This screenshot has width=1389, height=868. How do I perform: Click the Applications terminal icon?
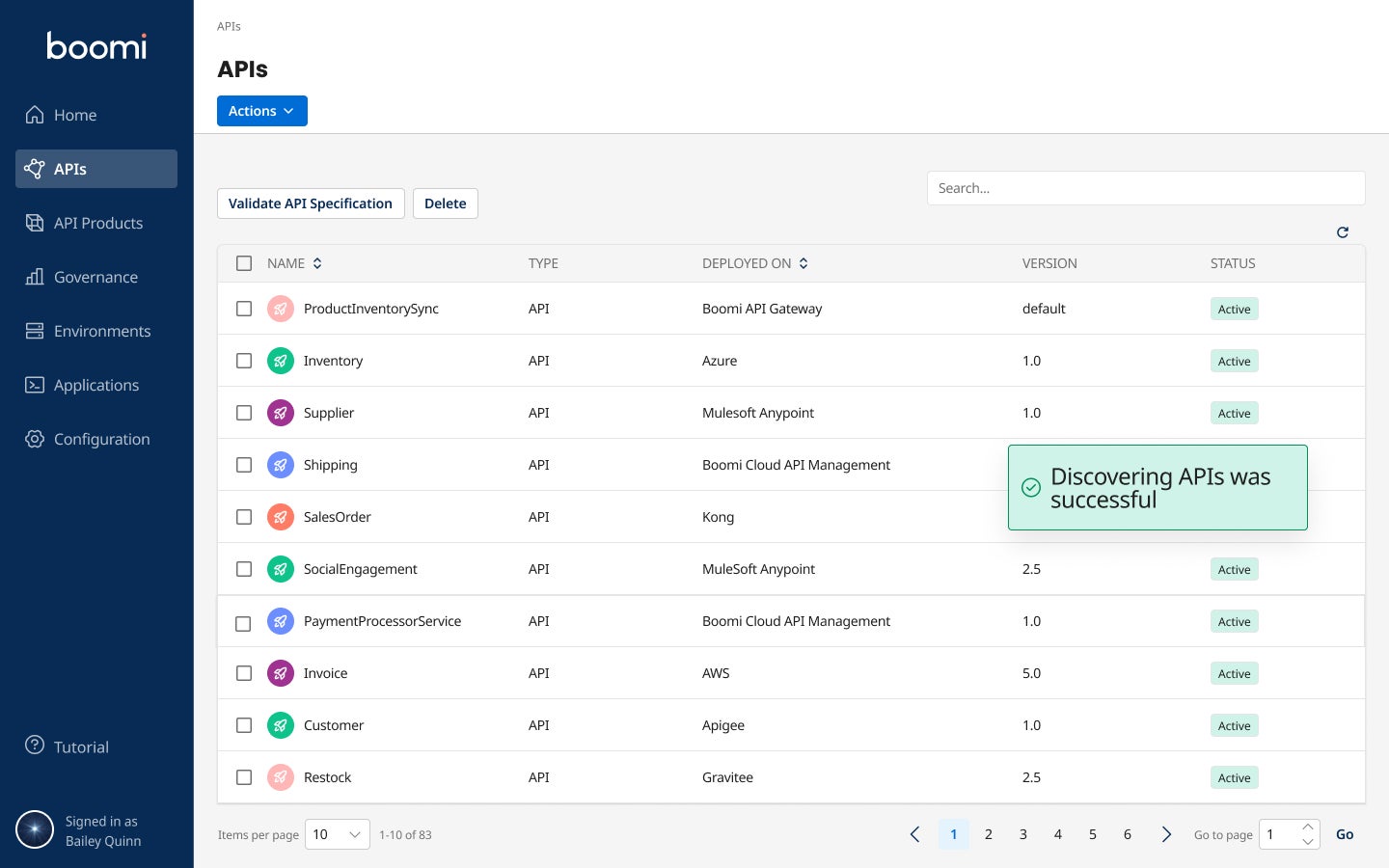tap(35, 385)
